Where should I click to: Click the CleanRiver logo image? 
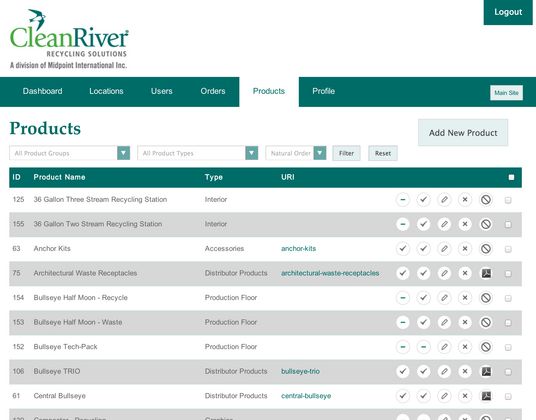pyautogui.click(x=69, y=39)
